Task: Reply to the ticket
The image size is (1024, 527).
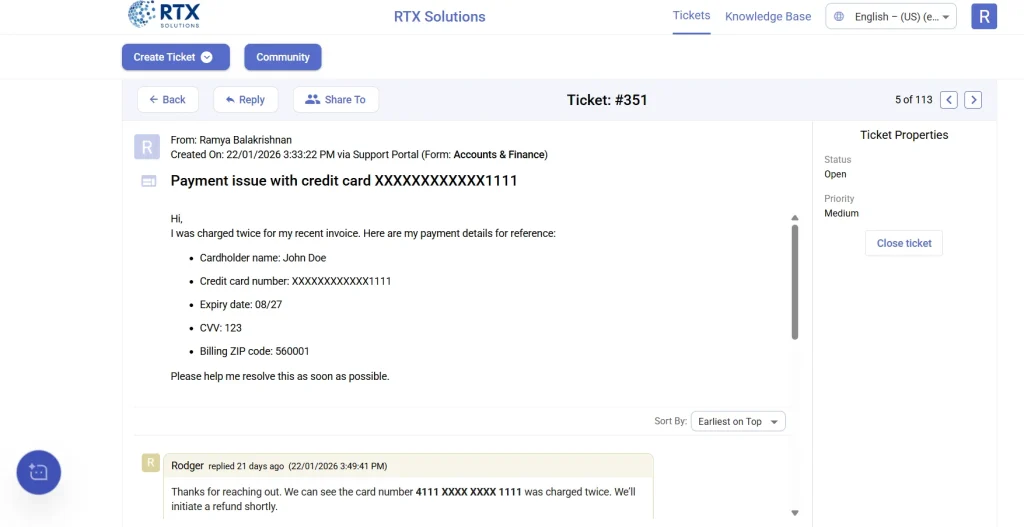Action: 245,100
